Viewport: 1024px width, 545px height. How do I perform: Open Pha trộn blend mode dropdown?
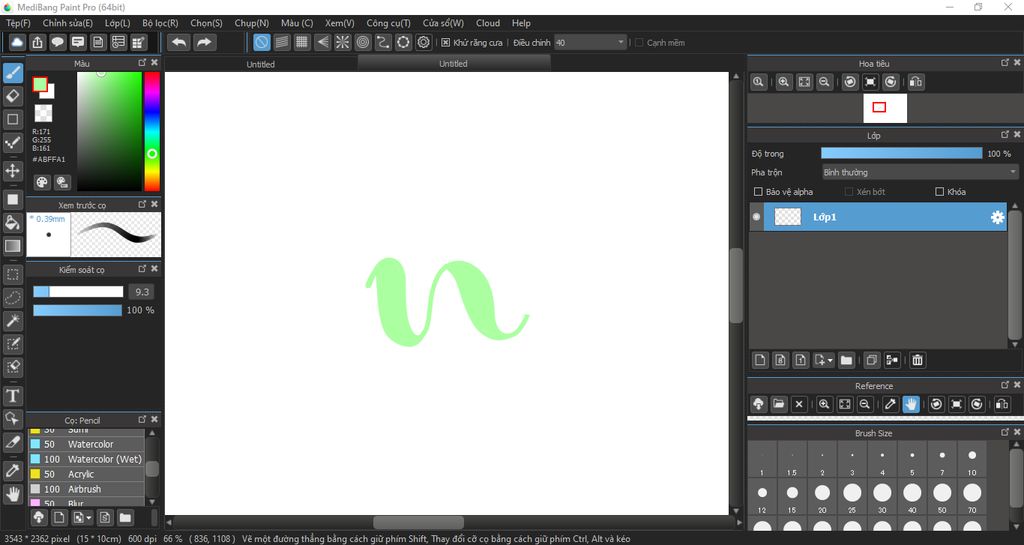coord(920,172)
